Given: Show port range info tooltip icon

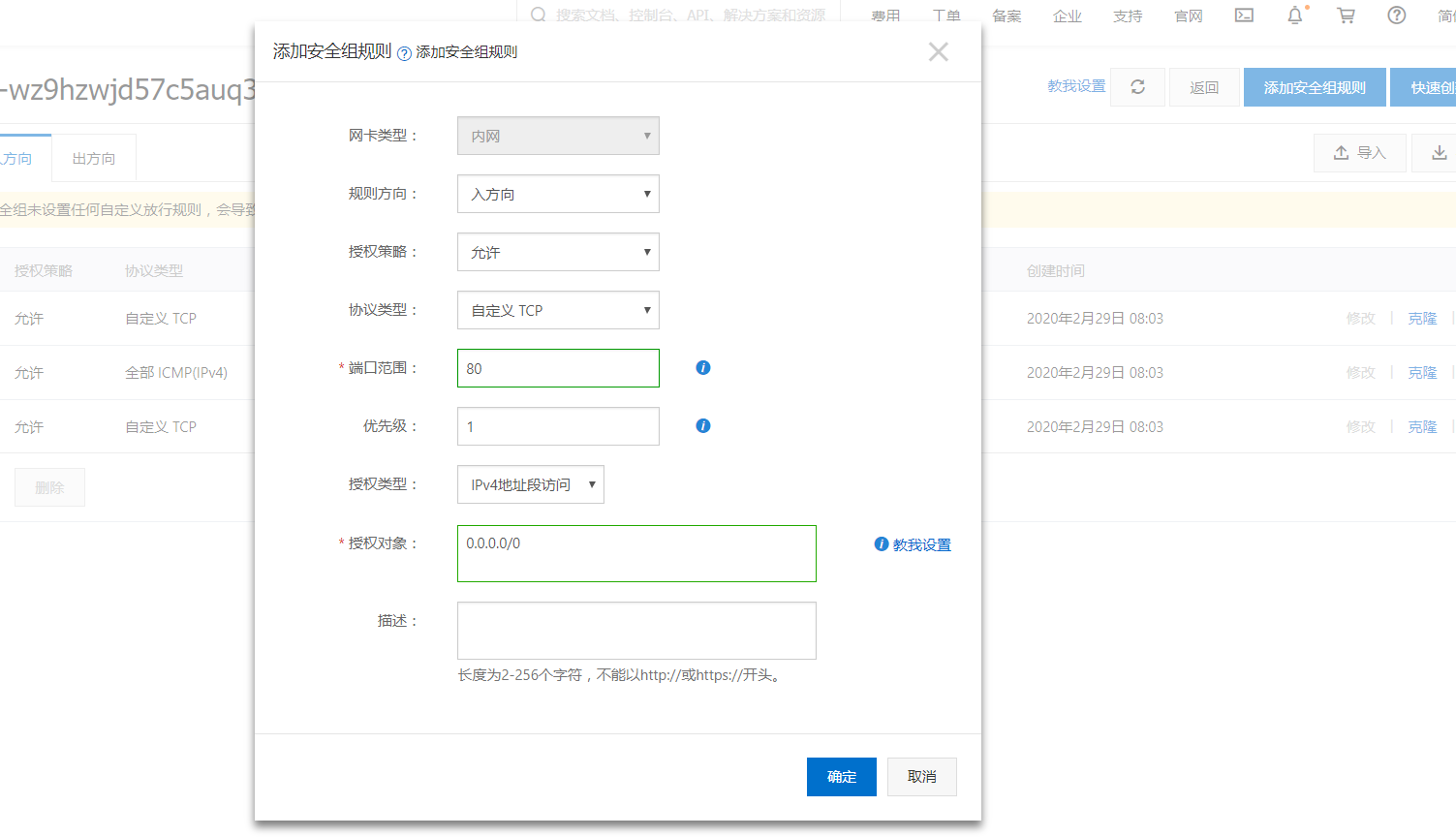Looking at the screenshot, I should (703, 368).
